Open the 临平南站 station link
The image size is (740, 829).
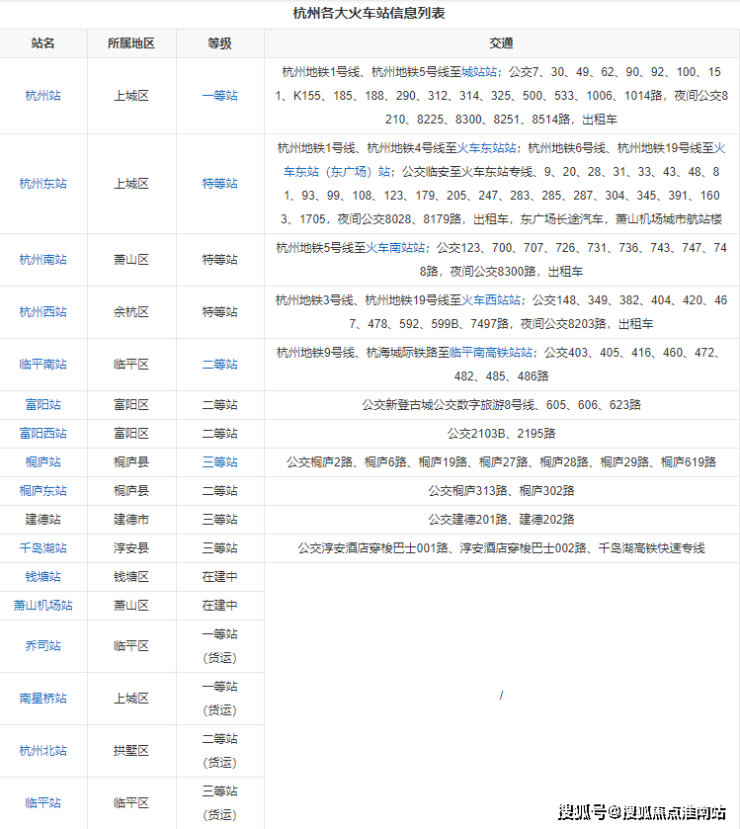click(43, 365)
